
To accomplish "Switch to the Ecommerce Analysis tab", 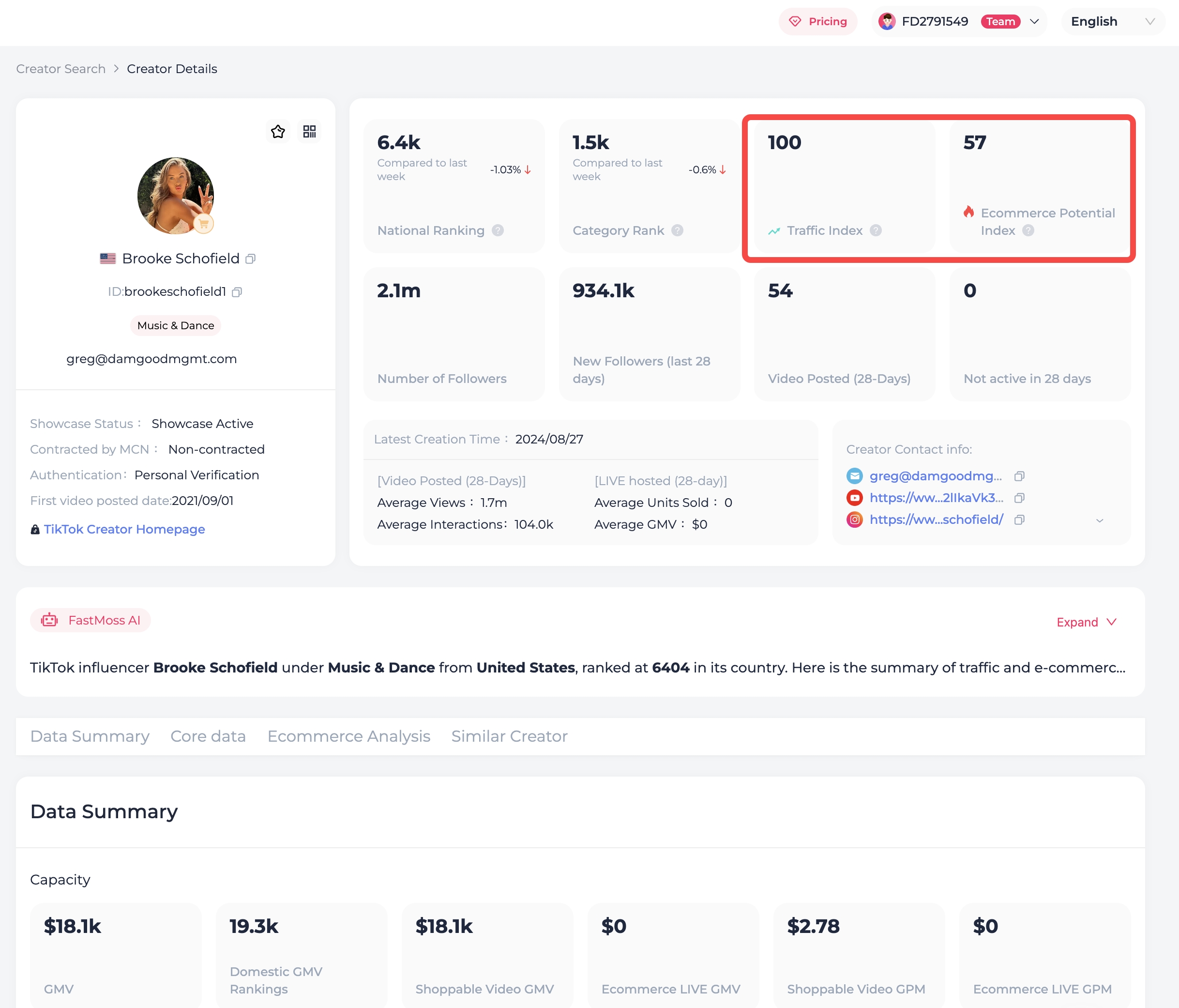I will [x=349, y=736].
